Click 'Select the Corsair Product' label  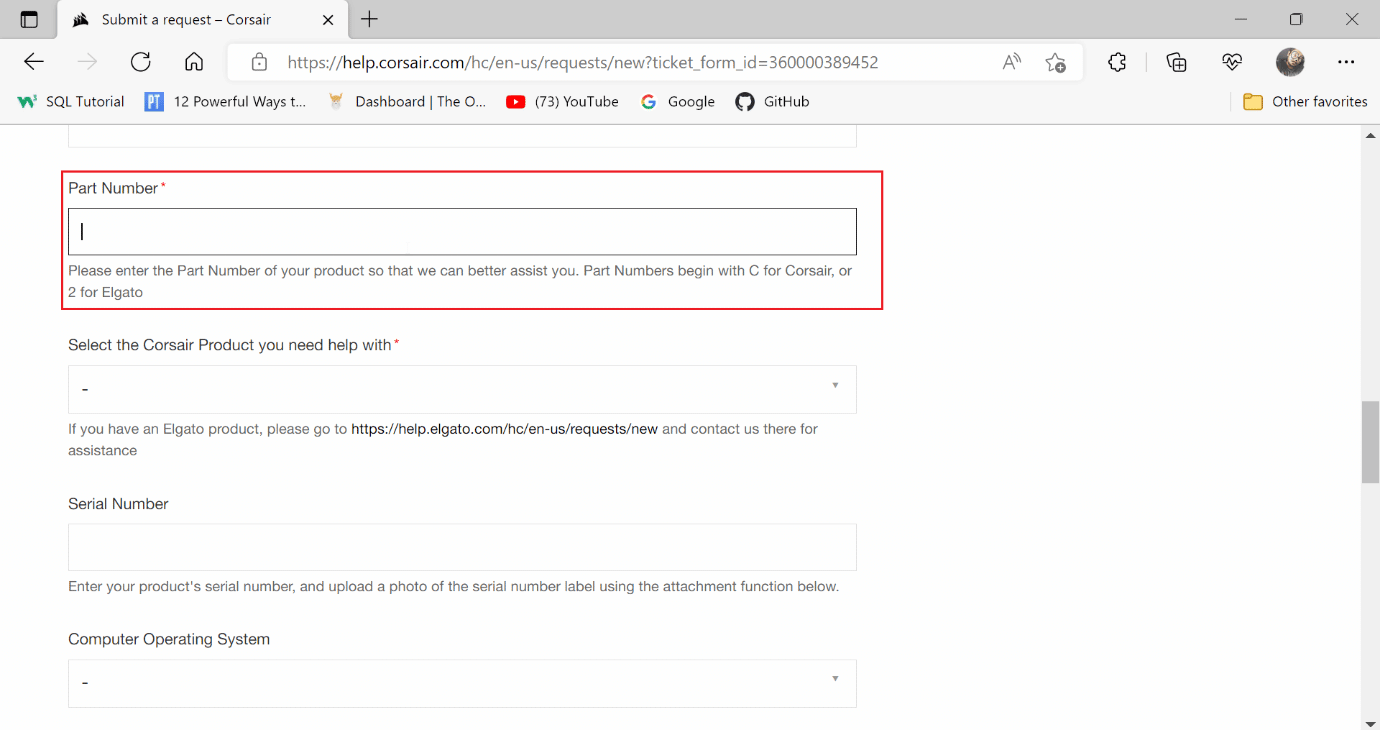point(230,345)
